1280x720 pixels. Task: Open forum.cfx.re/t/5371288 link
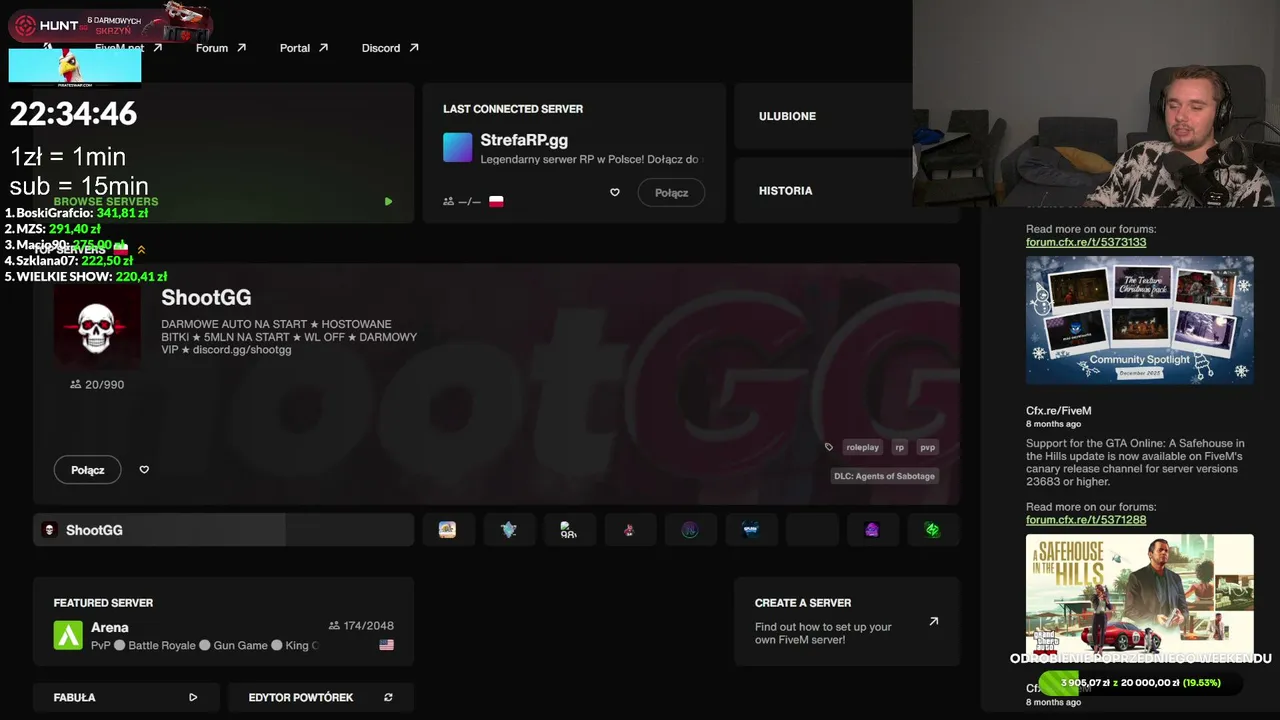(x=1086, y=520)
